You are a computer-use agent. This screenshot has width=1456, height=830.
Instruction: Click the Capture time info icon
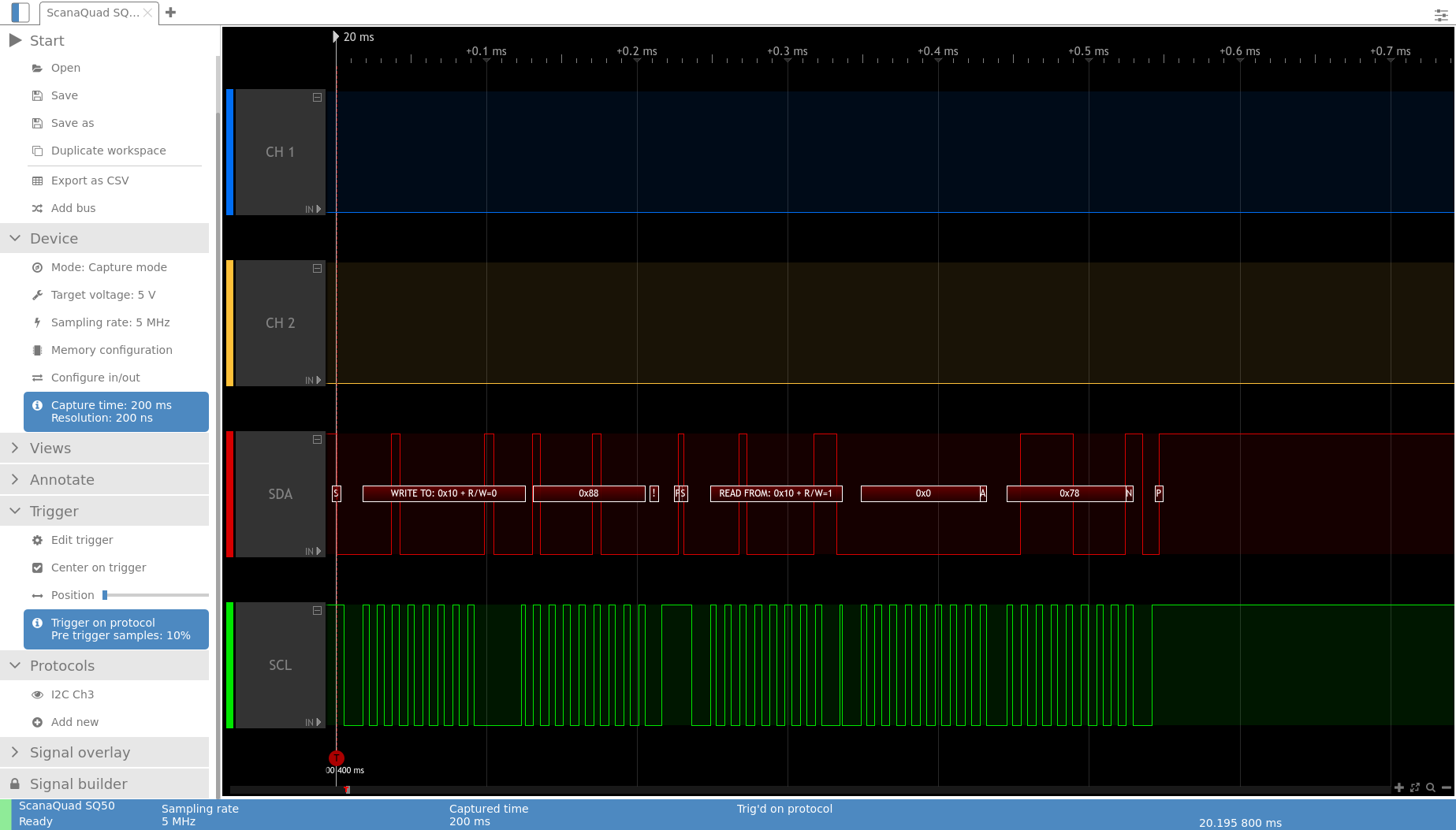(37, 405)
